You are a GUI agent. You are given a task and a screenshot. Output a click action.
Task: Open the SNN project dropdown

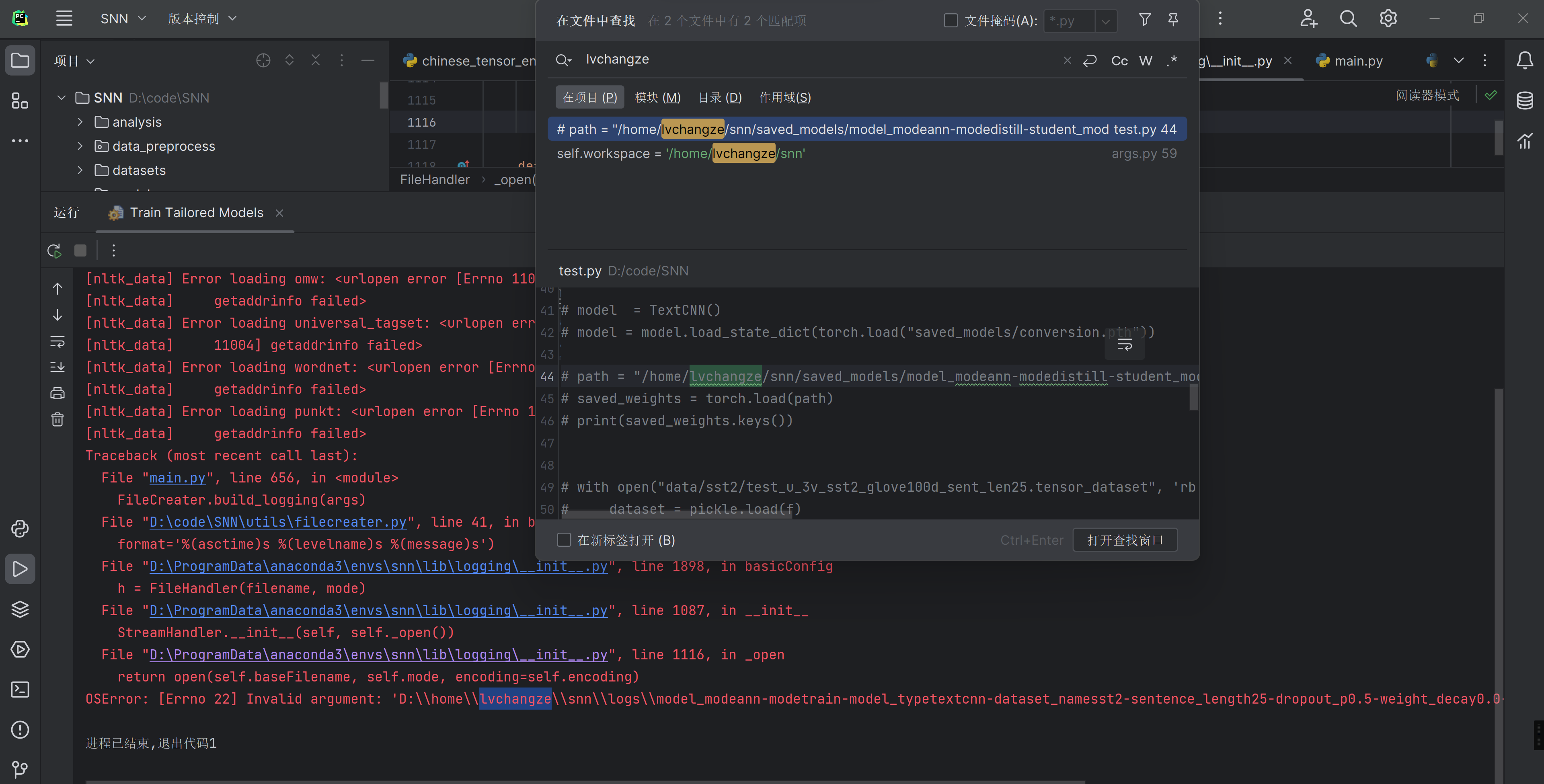[123, 18]
